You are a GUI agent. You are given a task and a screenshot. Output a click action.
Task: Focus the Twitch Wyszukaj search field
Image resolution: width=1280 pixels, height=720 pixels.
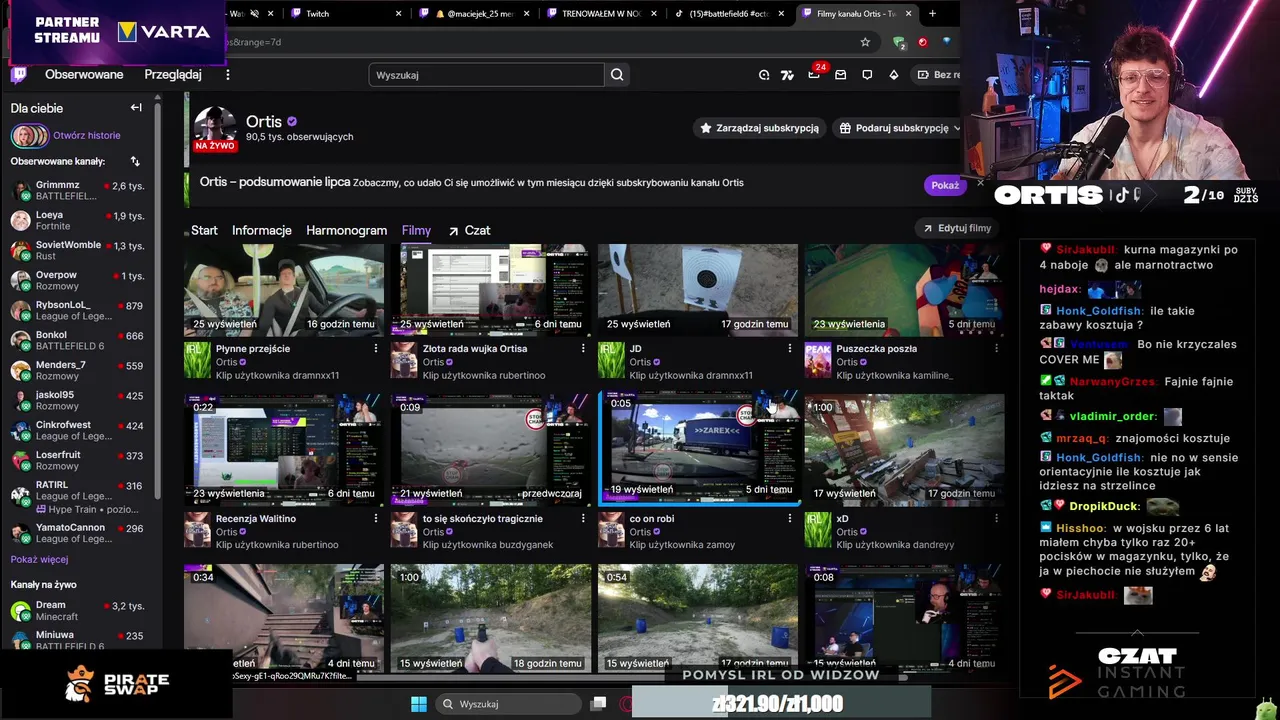(486, 75)
